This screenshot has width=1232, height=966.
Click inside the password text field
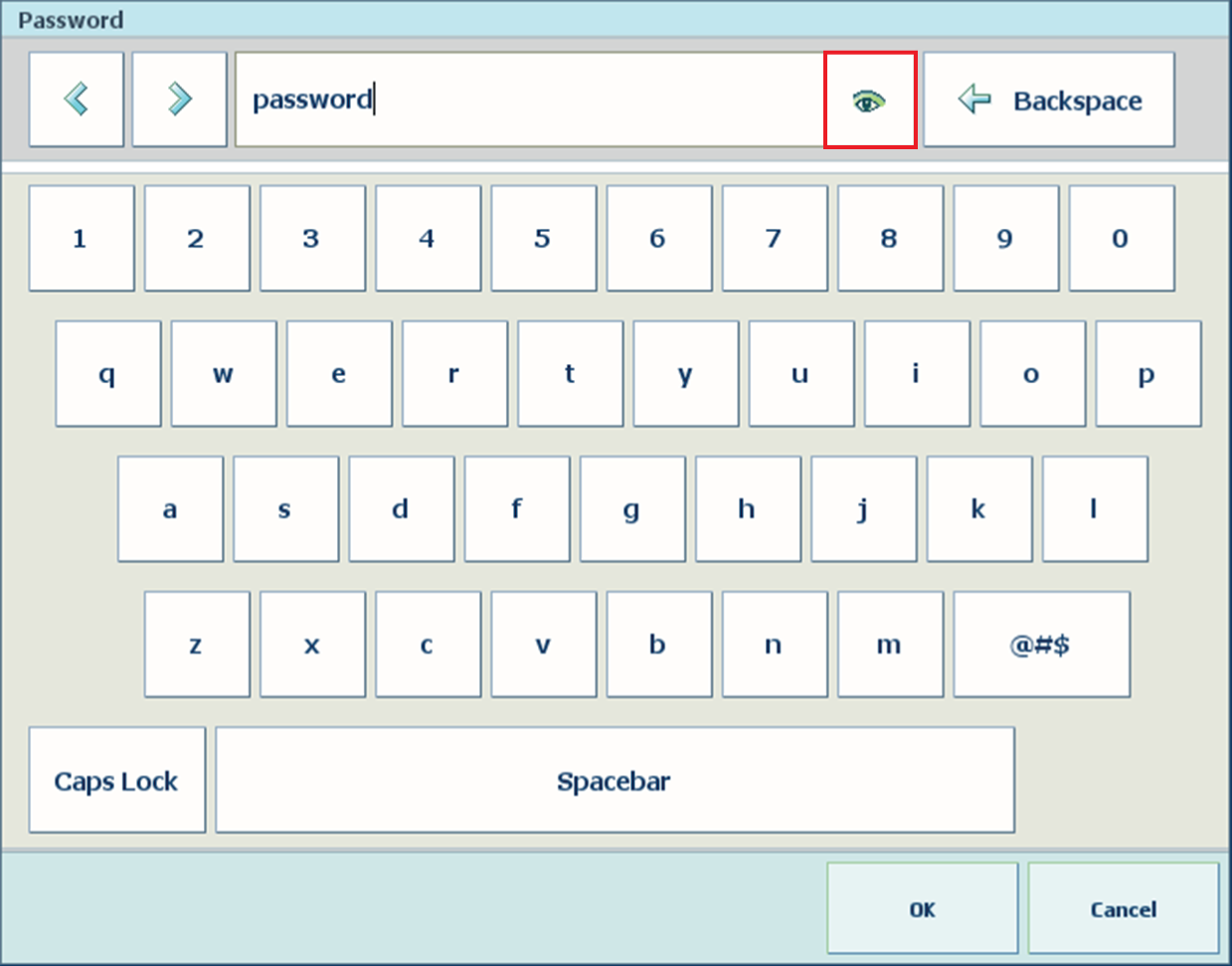[x=527, y=99]
